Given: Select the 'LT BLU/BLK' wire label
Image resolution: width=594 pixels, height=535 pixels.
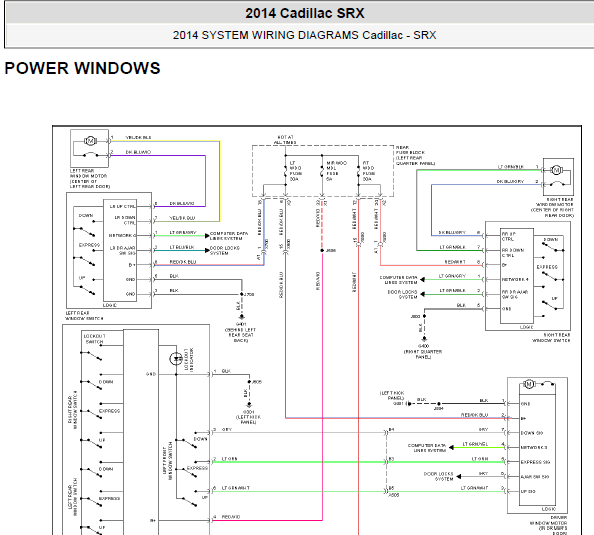Looking at the screenshot, I should 182,247.
